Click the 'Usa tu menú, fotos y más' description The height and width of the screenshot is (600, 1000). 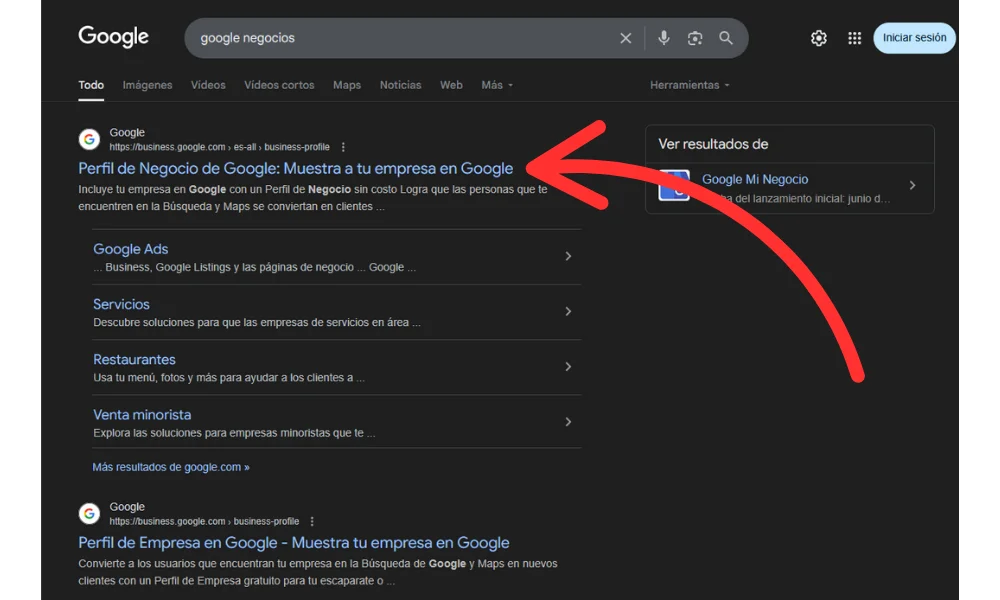228,378
